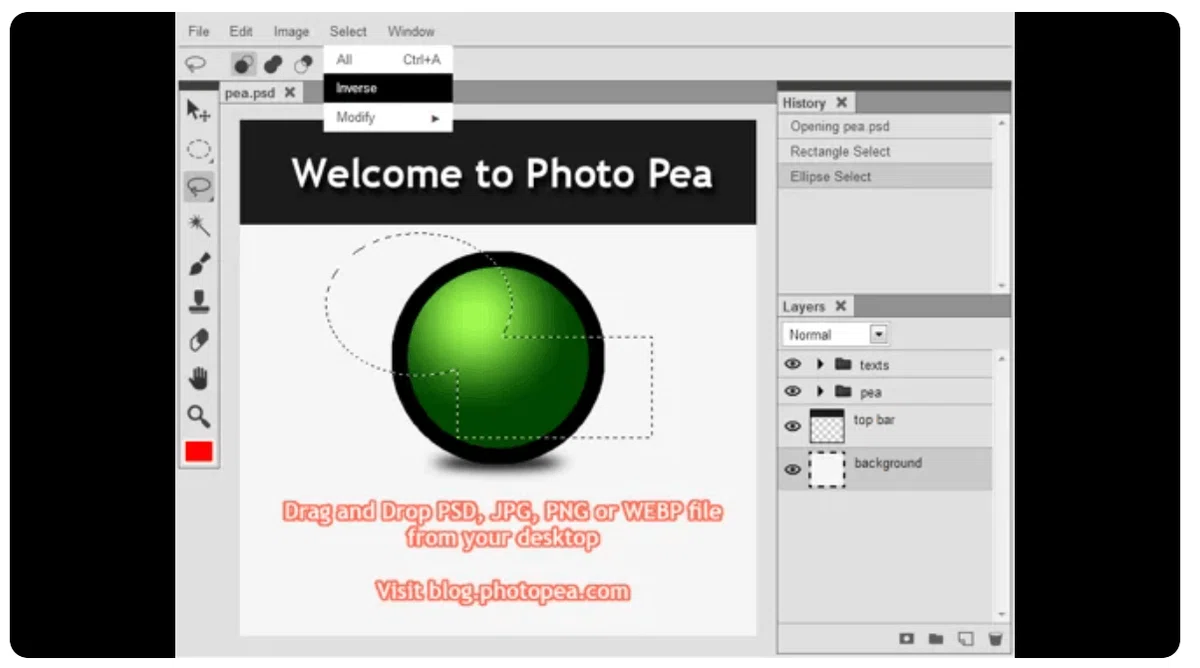Delete the layer with the trash icon

[x=995, y=638]
